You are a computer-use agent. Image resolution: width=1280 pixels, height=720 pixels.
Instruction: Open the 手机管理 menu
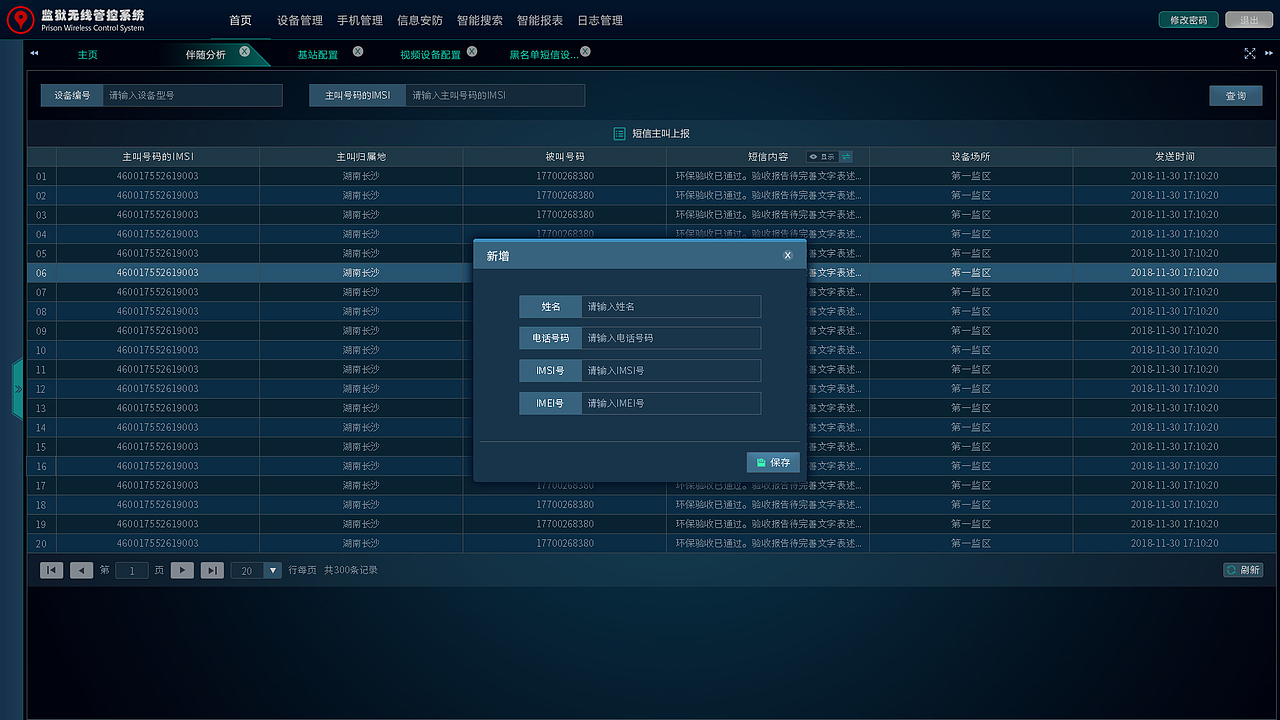[360, 20]
